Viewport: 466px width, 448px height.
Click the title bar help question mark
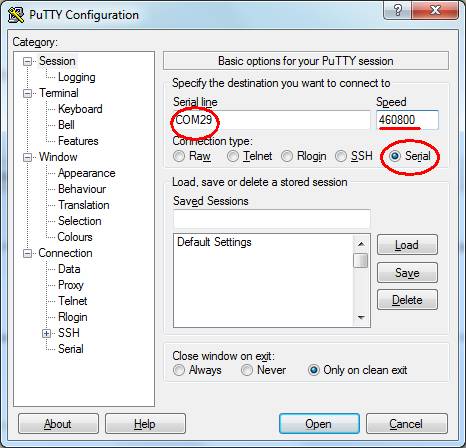pos(398,10)
